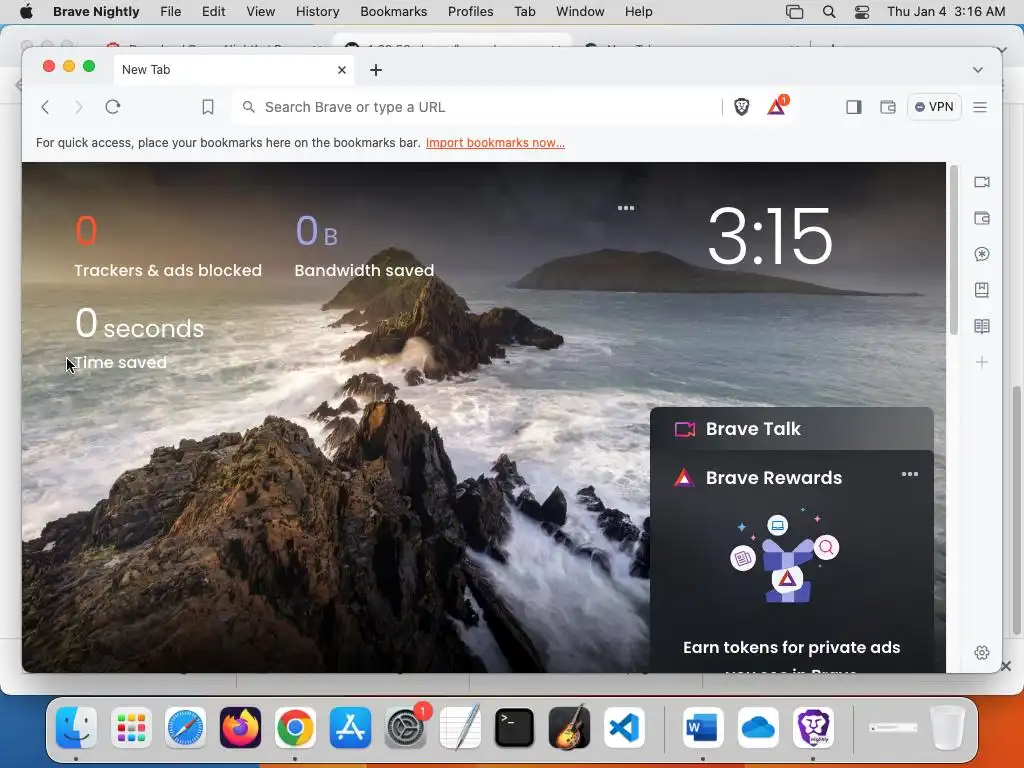The image size is (1024, 768).
Task: Open the View menu
Action: [x=261, y=11]
